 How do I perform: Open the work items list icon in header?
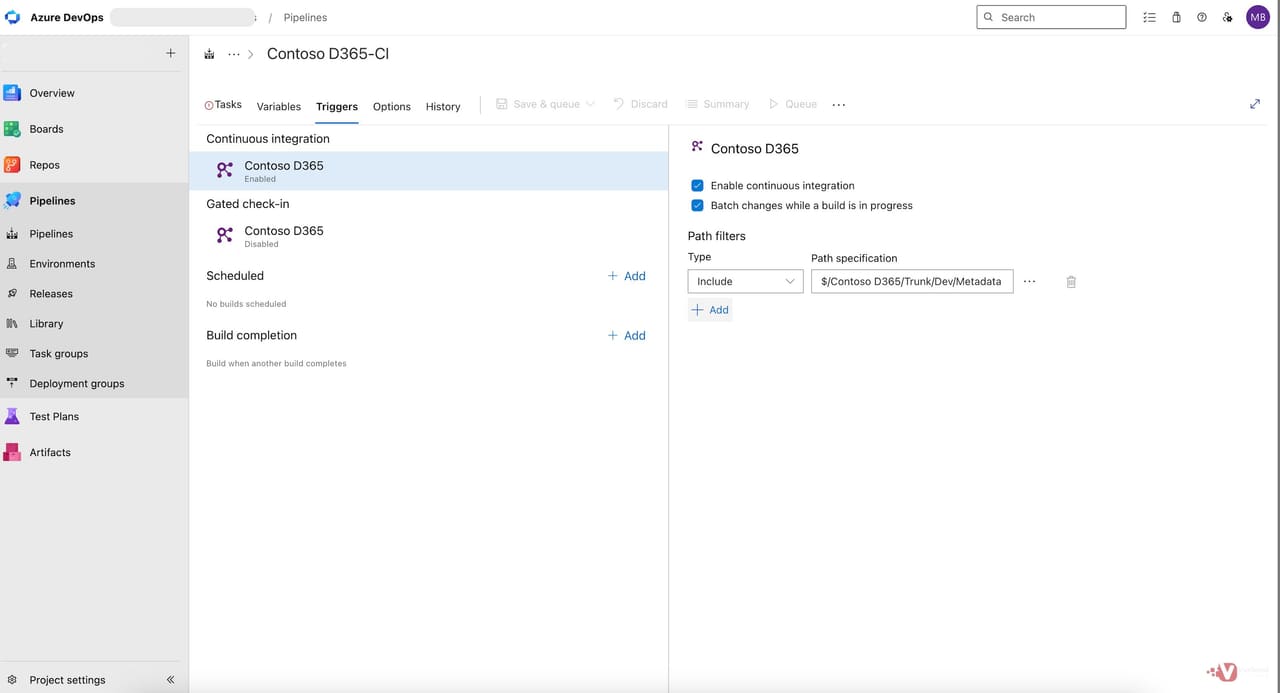[x=1150, y=17]
